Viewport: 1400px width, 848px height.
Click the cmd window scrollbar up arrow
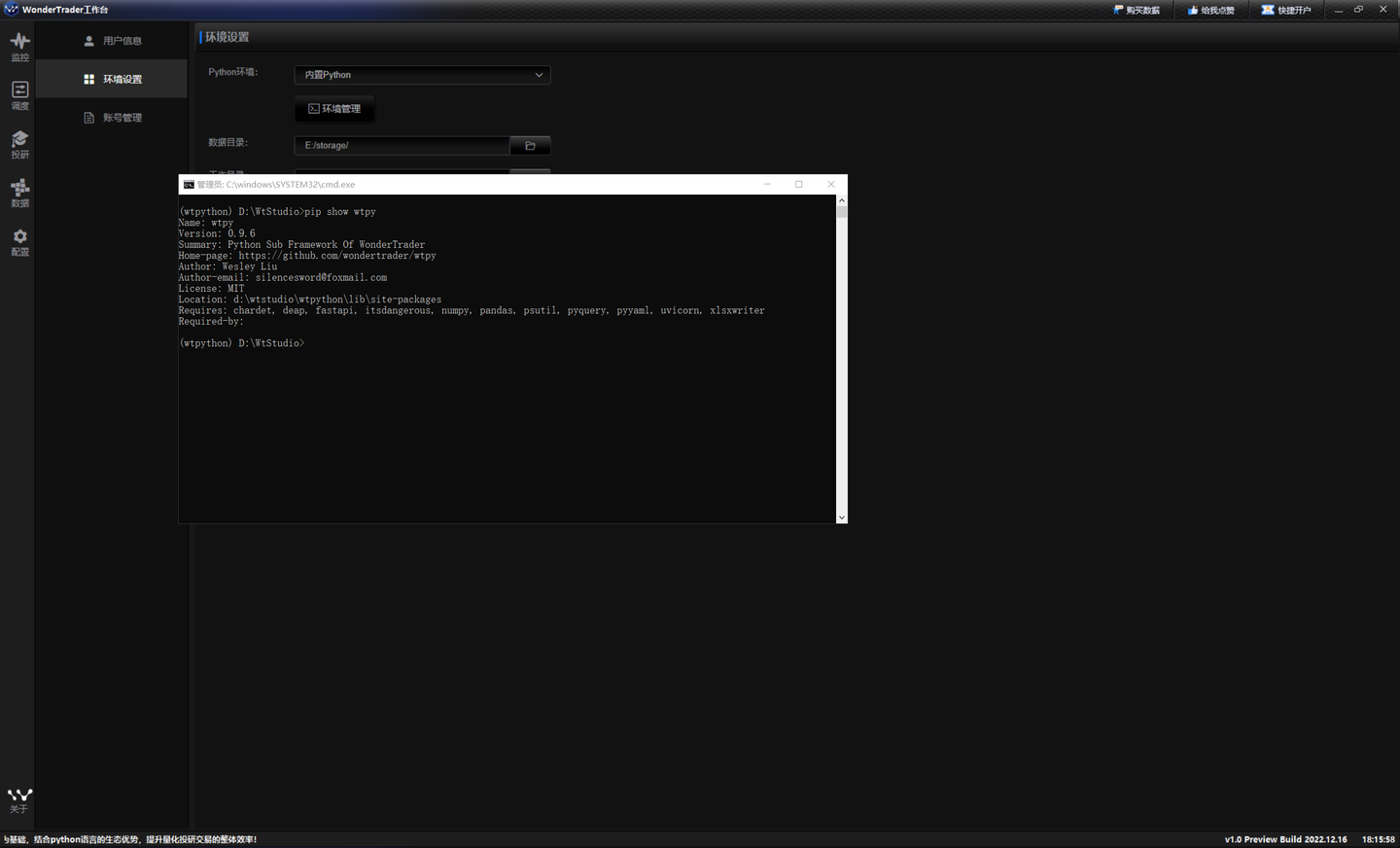click(x=842, y=200)
